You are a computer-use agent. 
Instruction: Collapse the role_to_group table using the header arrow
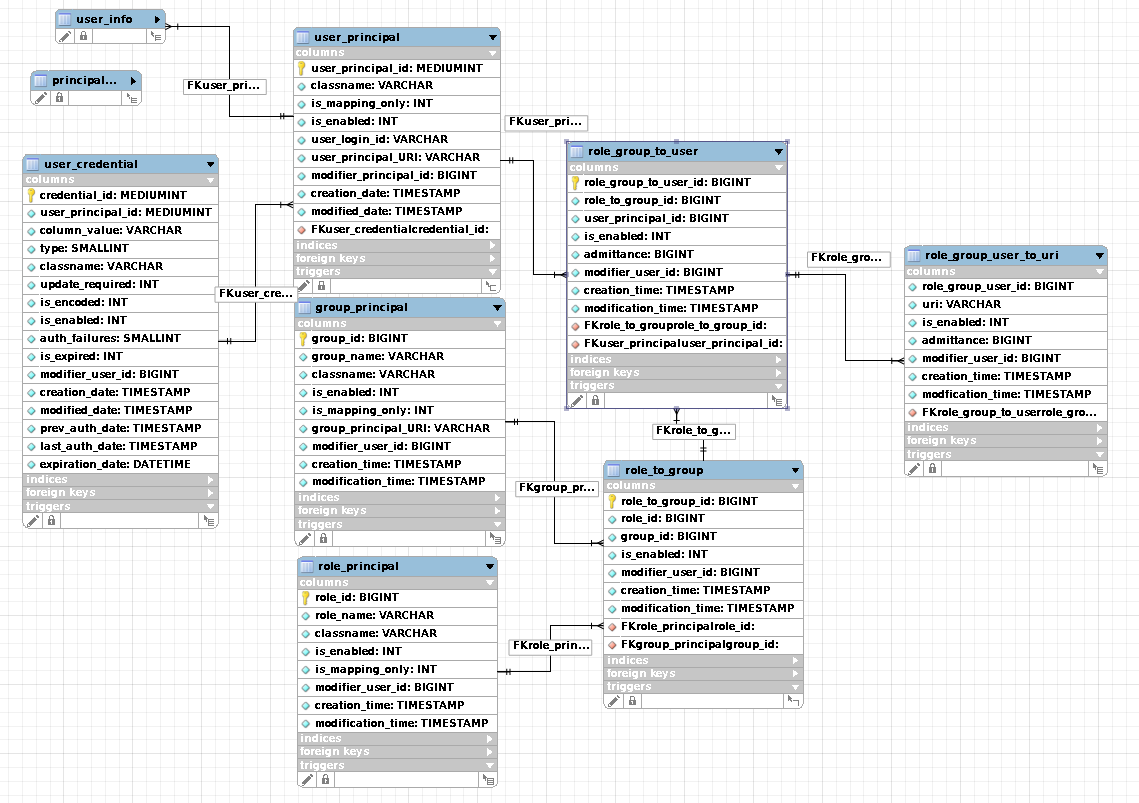[795, 470]
